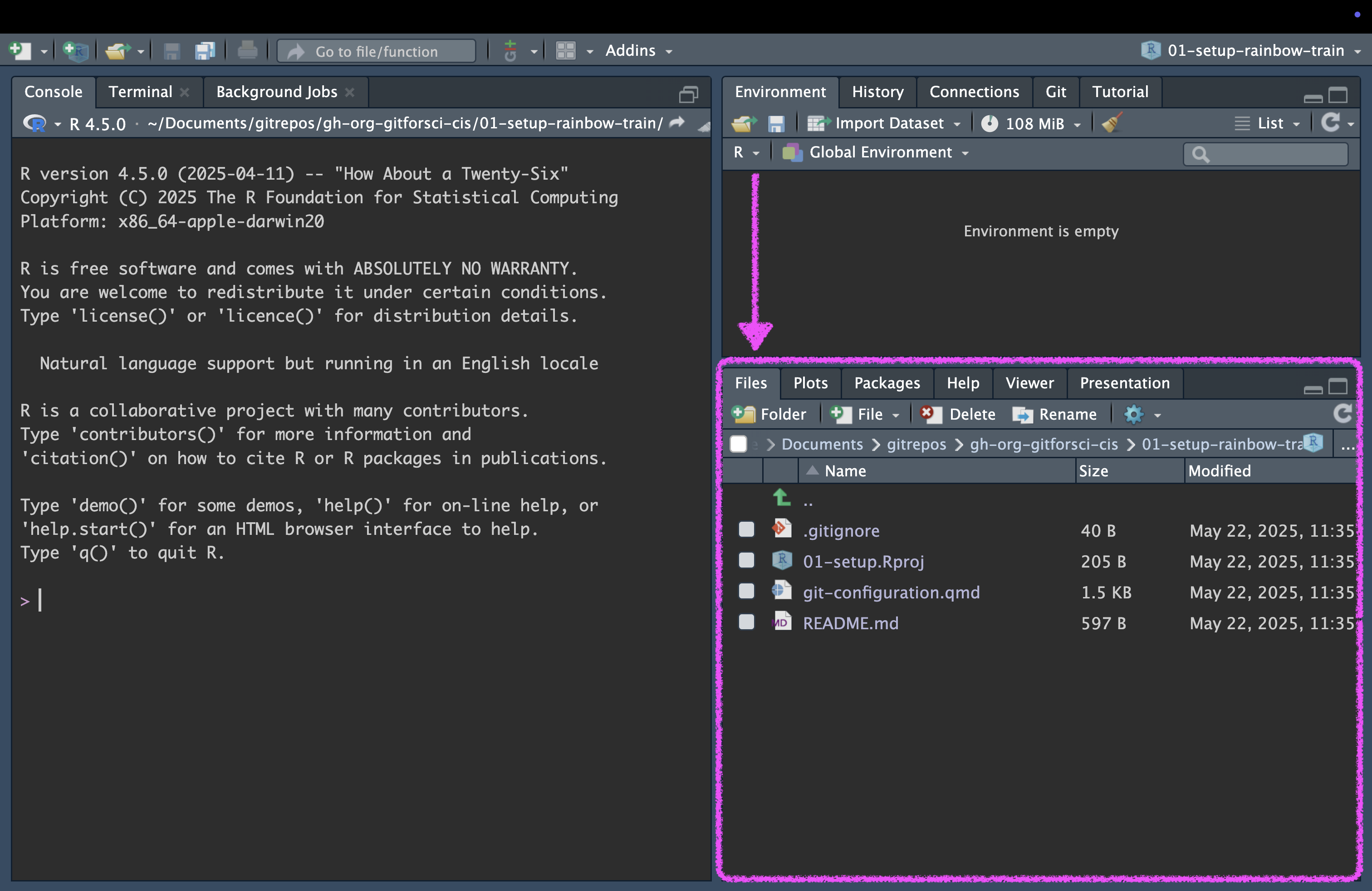Click the view current working directory arrow
The height and width of the screenshot is (891, 1372).
[x=677, y=122]
